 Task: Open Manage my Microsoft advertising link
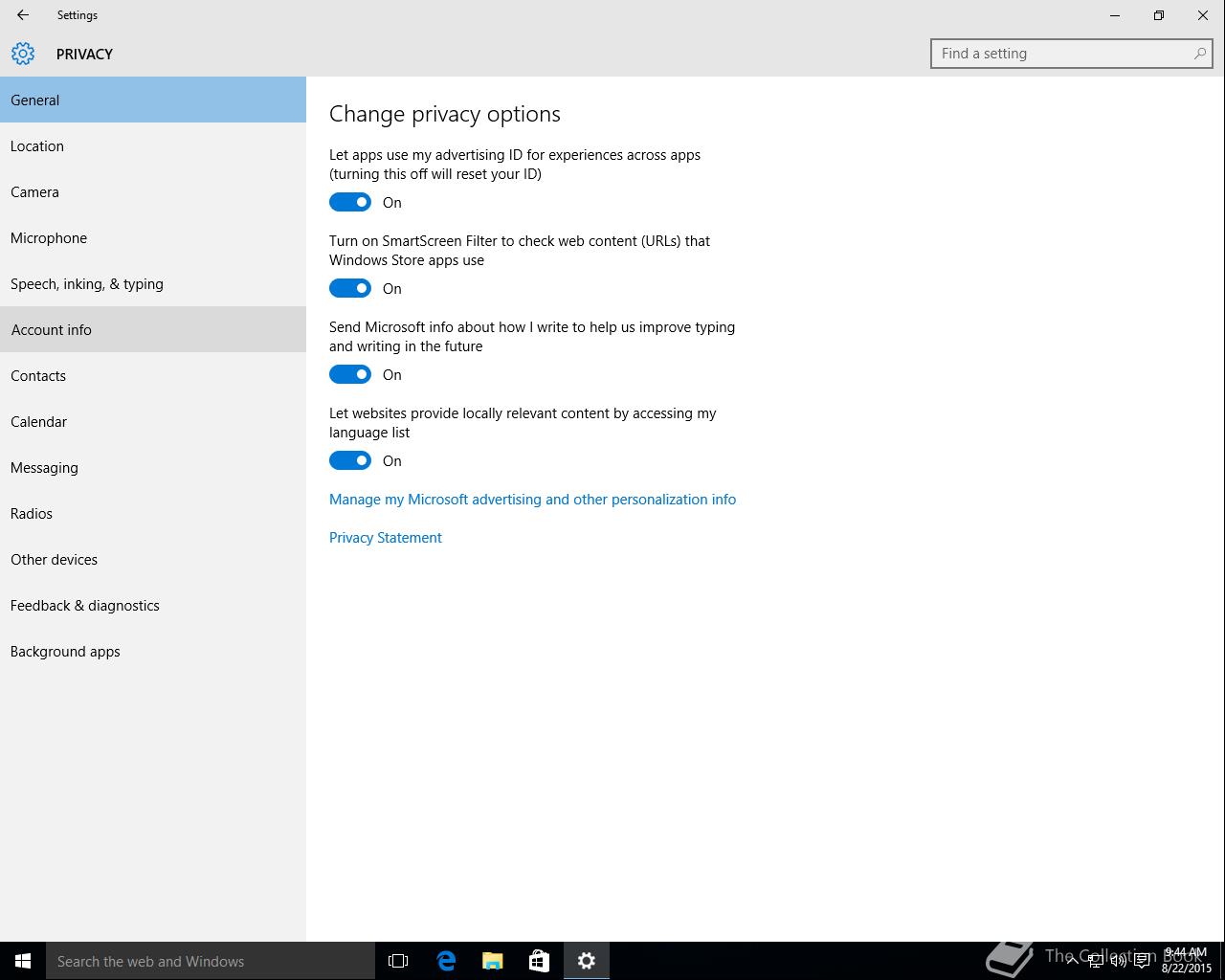tap(532, 500)
